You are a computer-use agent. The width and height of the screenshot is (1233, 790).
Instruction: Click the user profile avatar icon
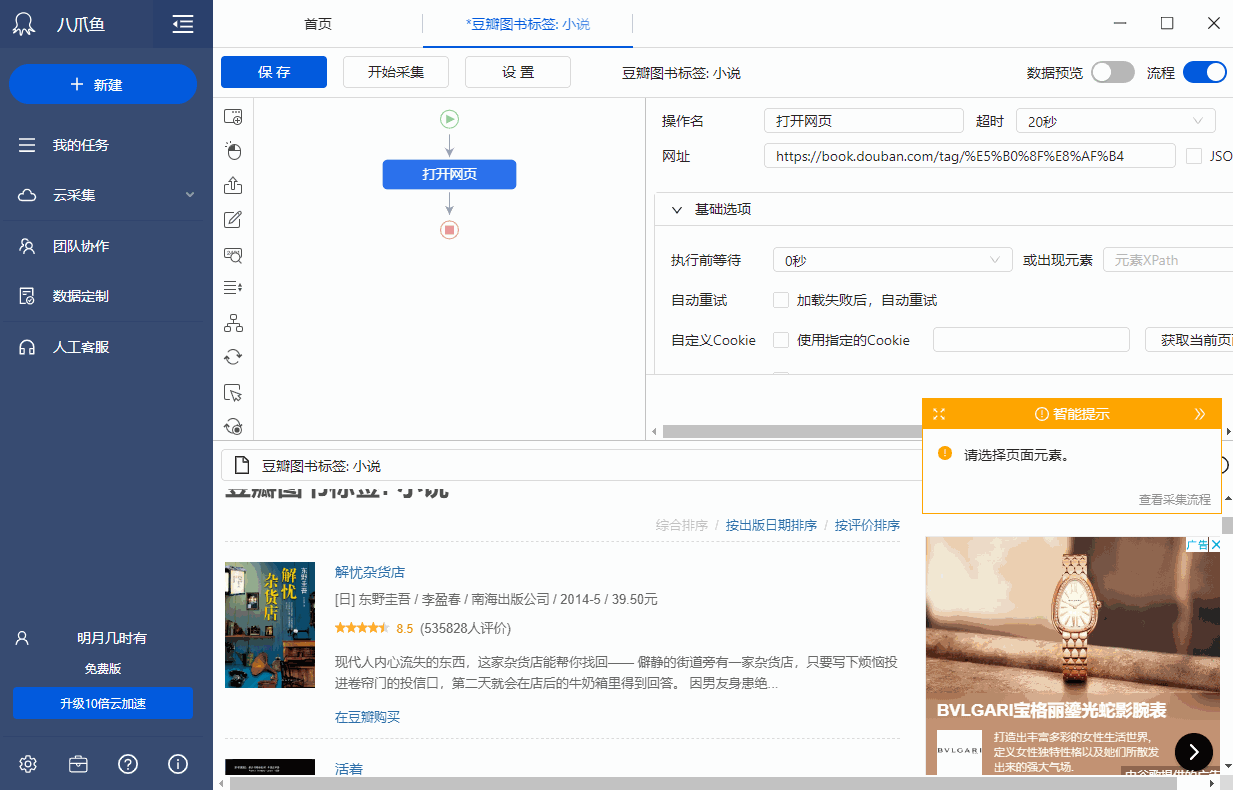[x=22, y=638]
